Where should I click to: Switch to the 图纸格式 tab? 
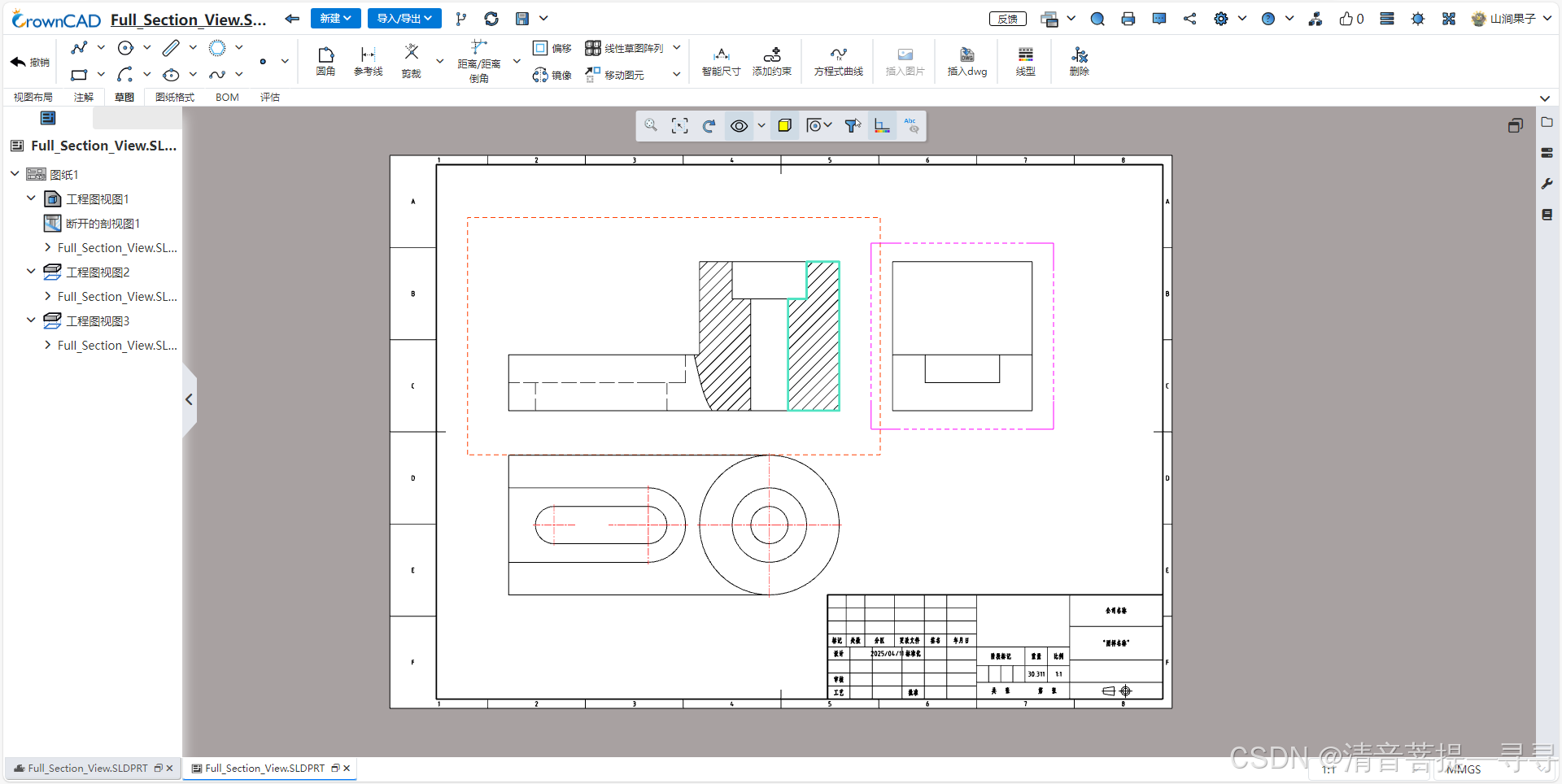tap(175, 98)
